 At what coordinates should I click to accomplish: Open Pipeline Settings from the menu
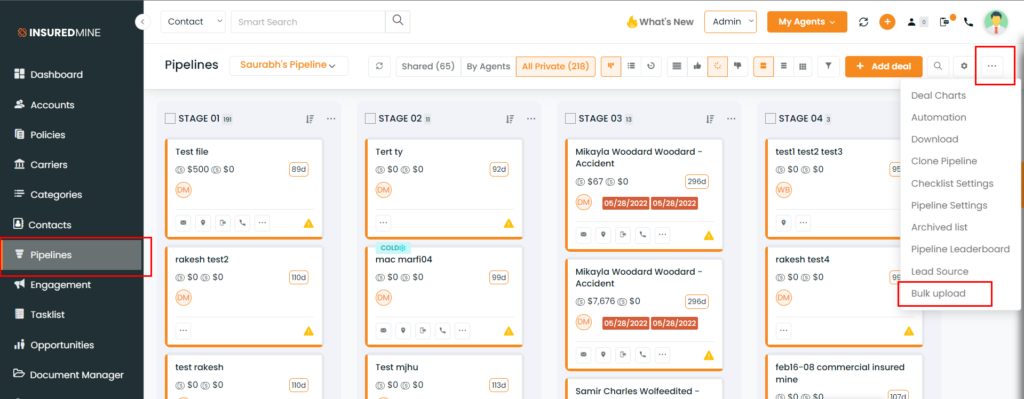[x=949, y=205]
